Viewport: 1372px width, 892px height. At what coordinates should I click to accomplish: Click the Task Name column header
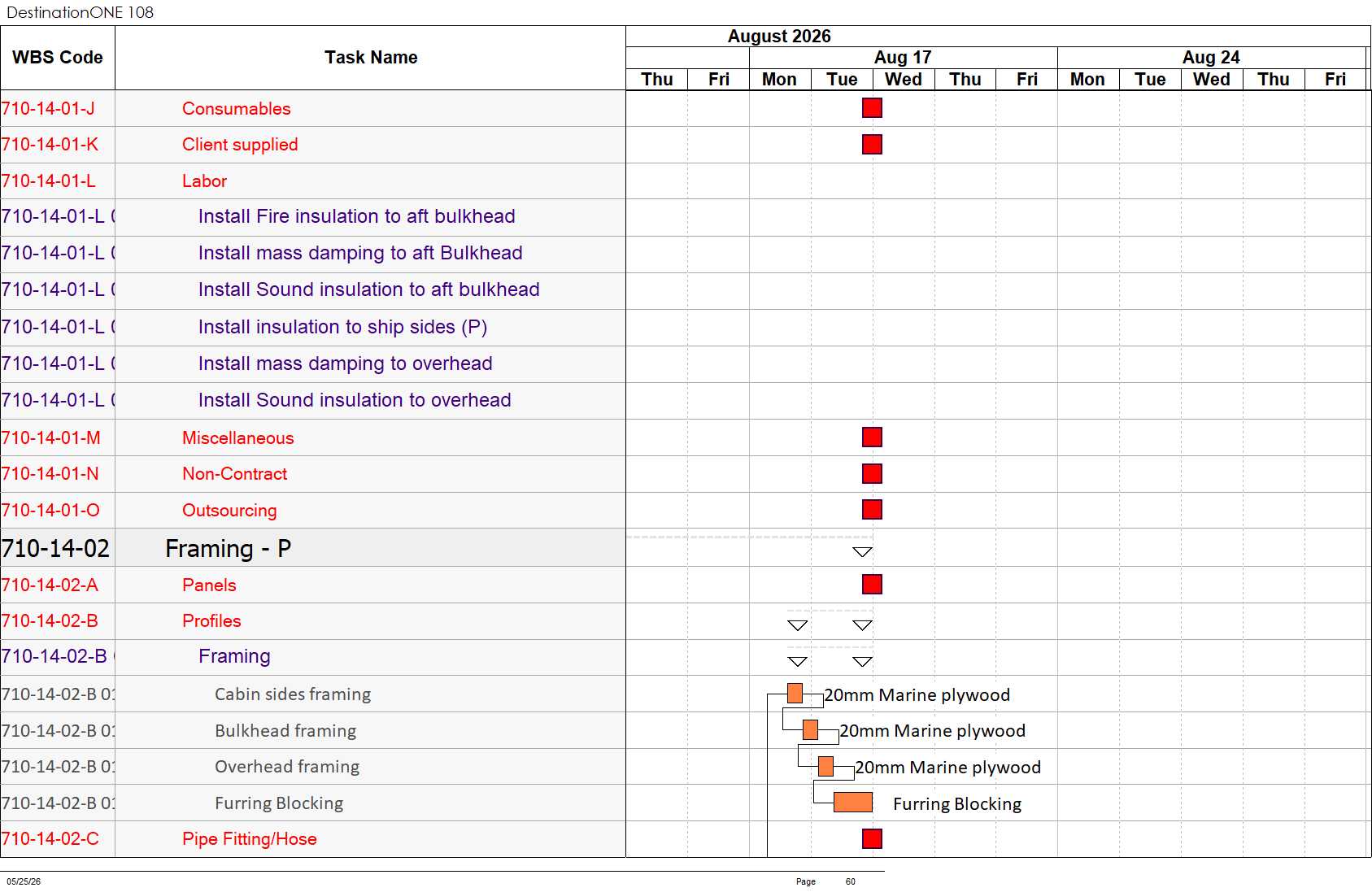point(371,58)
